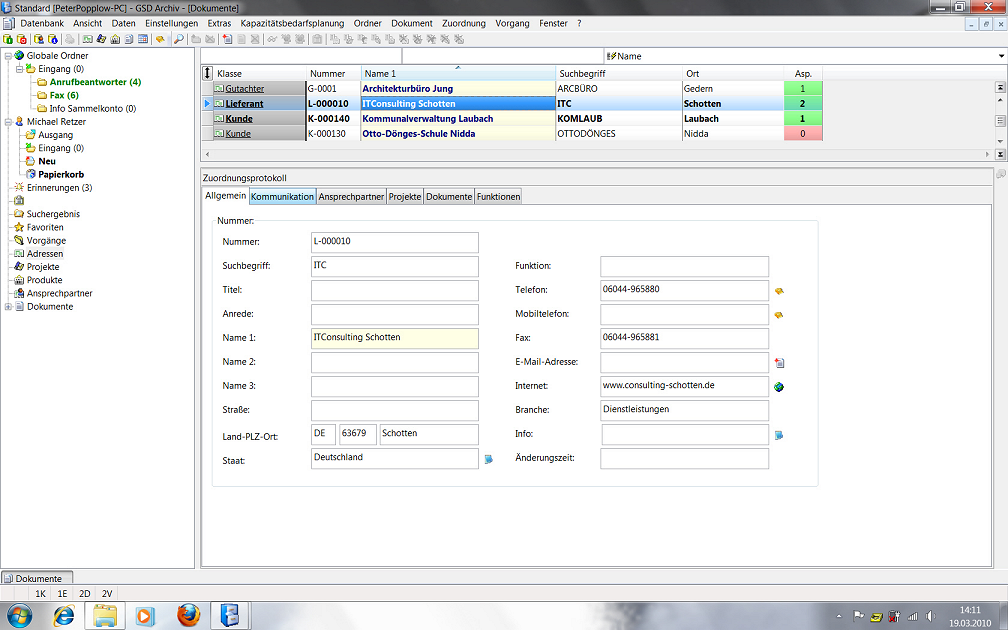This screenshot has height=630, width=1008.
Task: Select the Kommunalverwaltung Laubach row
Action: tap(512, 119)
